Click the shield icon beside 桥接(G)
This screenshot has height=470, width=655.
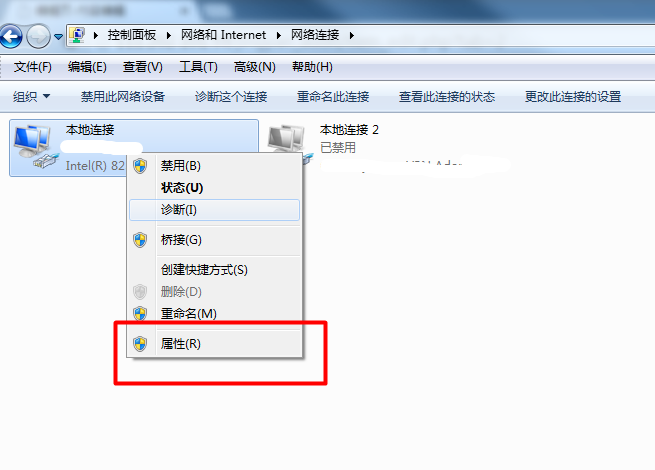[x=140, y=240]
